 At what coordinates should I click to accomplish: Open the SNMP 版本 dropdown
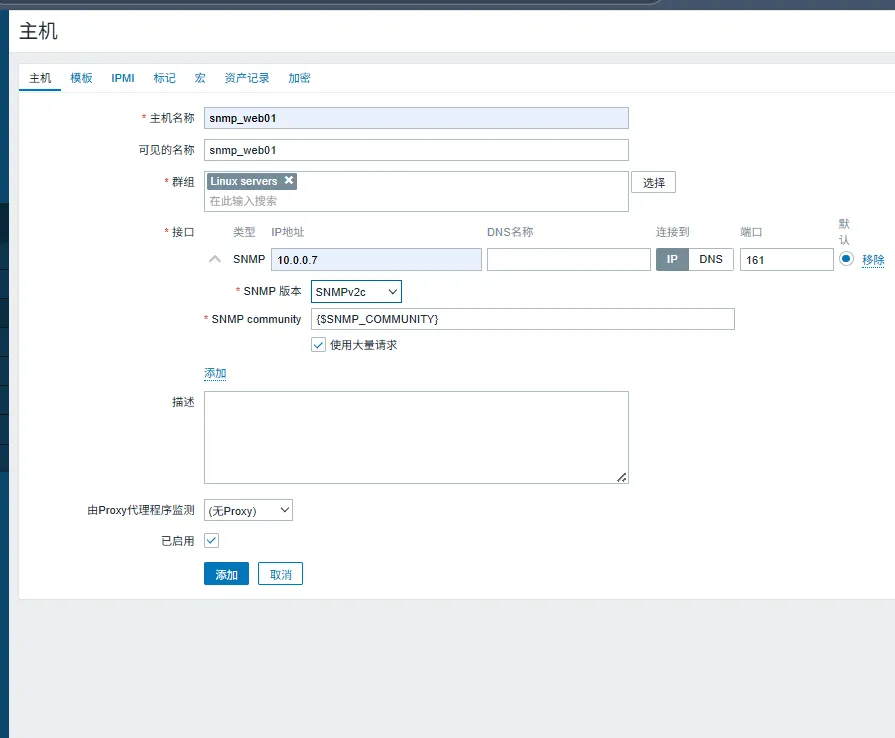point(356,291)
